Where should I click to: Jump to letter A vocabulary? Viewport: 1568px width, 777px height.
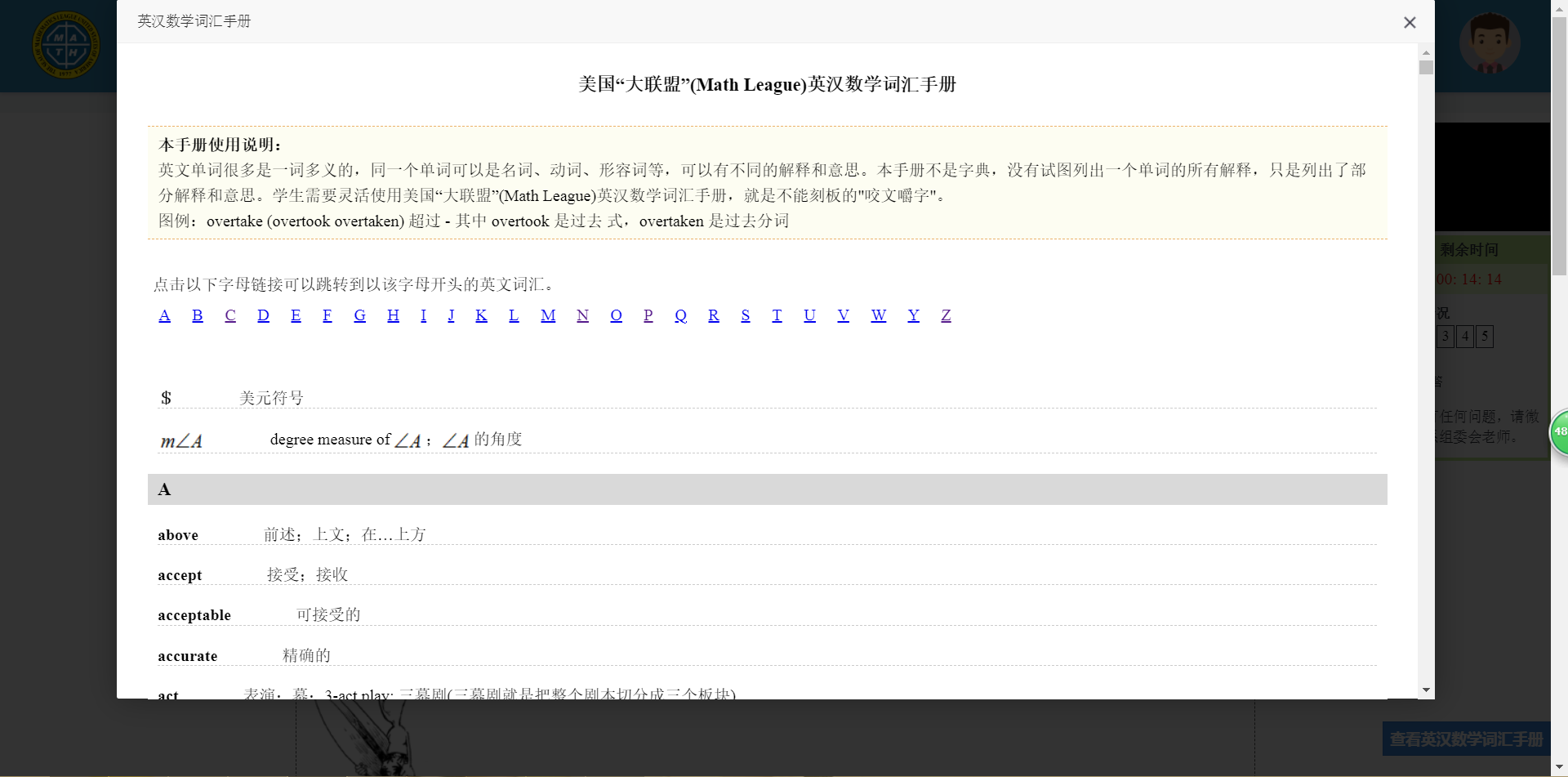[x=164, y=315]
